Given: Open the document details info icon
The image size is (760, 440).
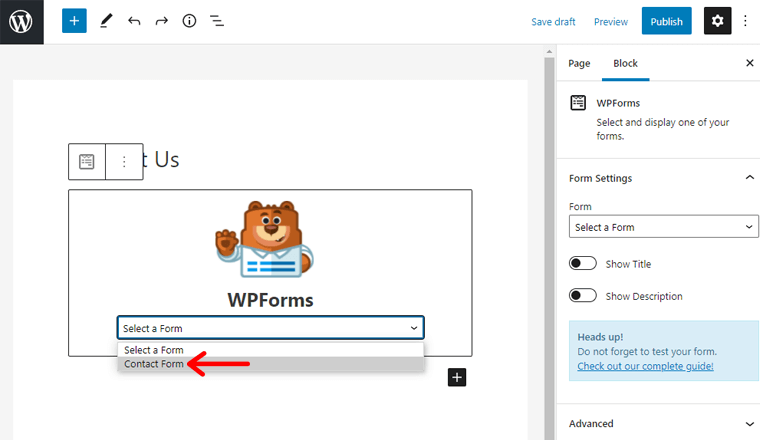Looking at the screenshot, I should 189,21.
